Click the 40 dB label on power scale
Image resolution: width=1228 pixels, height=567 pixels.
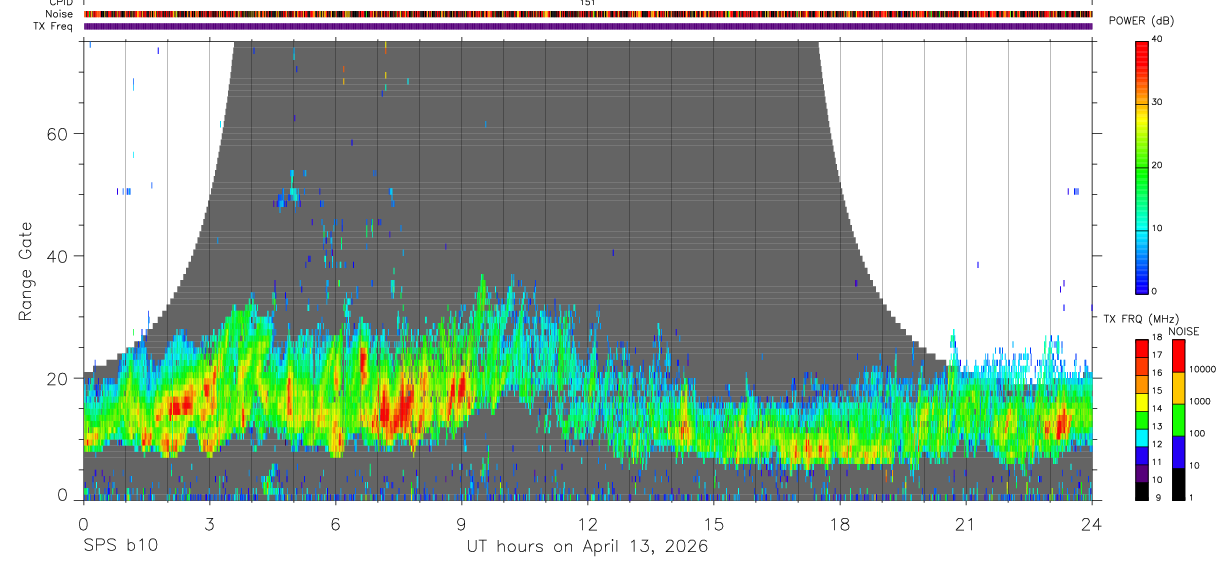(x=1158, y=39)
